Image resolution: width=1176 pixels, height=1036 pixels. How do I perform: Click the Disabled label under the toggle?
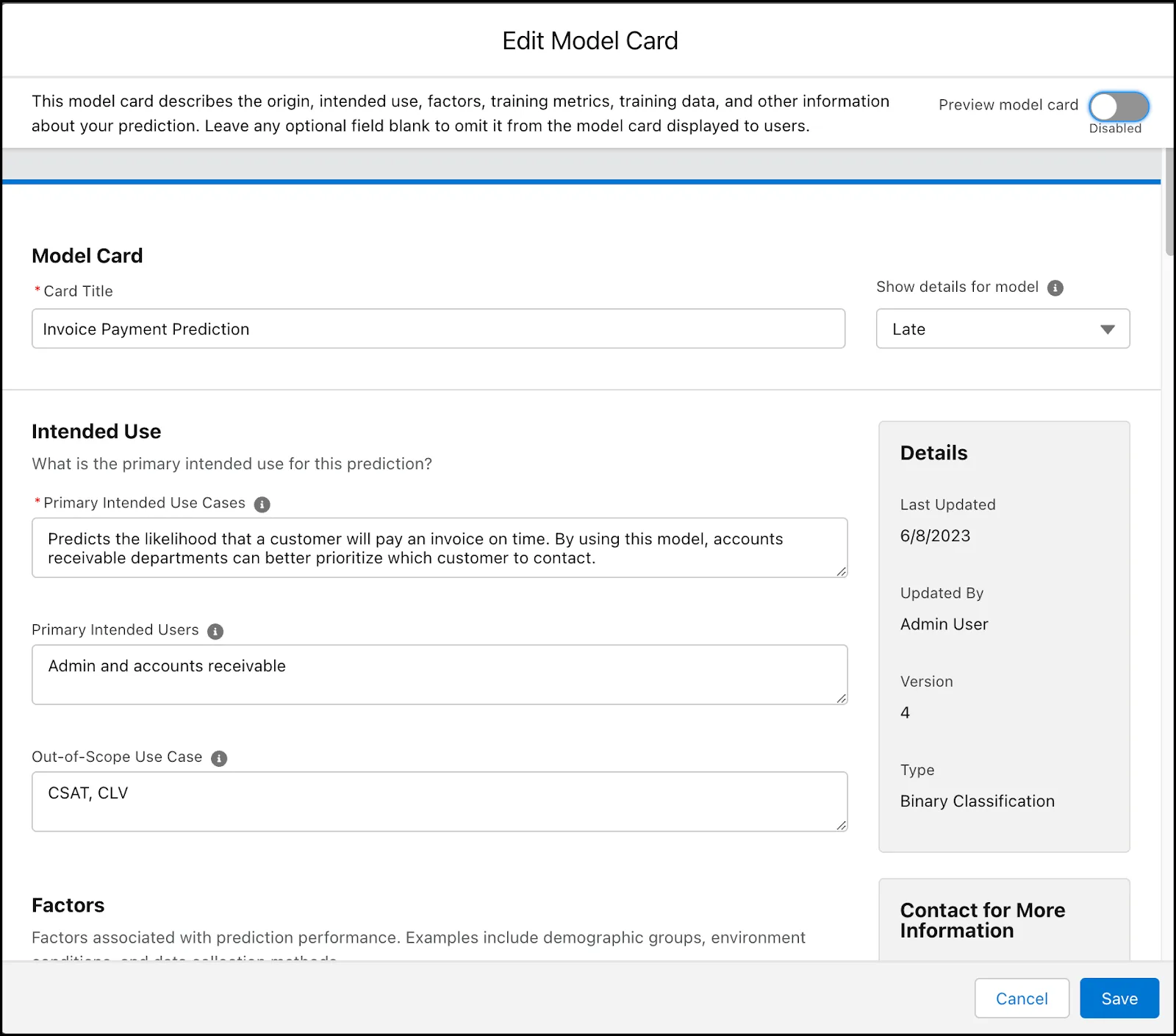(1115, 129)
